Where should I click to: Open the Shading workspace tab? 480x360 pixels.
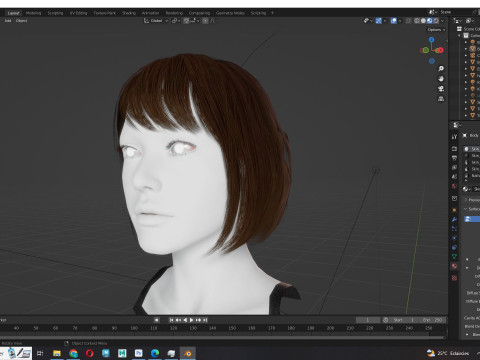(x=129, y=13)
